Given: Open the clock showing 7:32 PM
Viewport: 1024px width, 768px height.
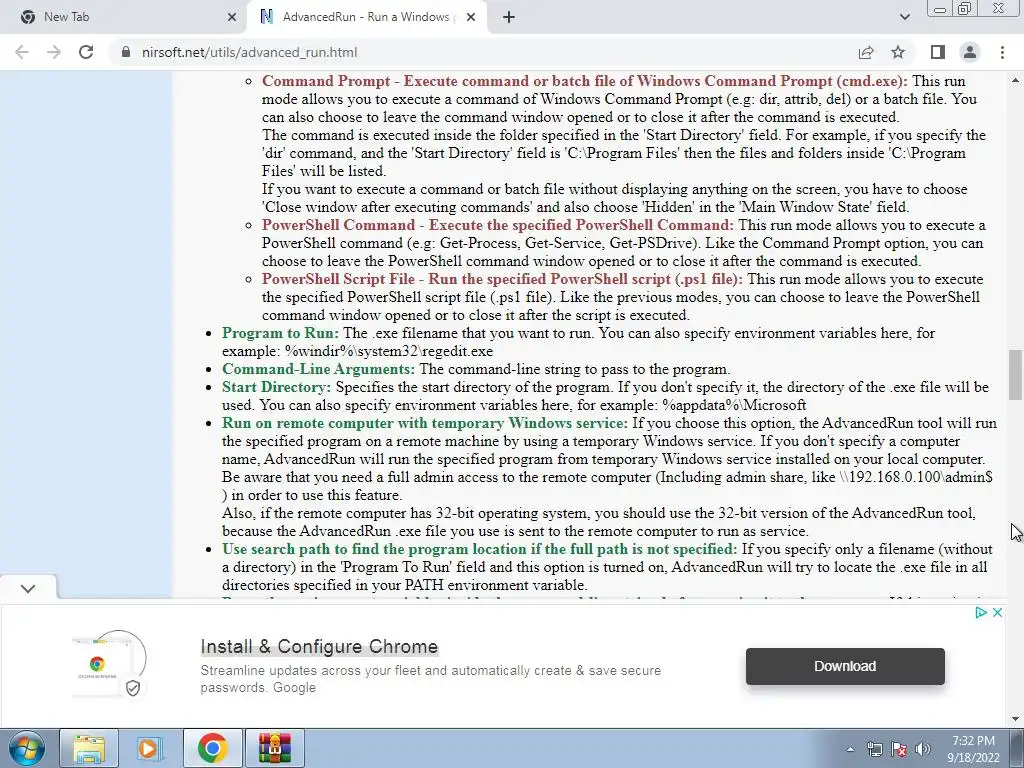Looking at the screenshot, I should click(973, 749).
